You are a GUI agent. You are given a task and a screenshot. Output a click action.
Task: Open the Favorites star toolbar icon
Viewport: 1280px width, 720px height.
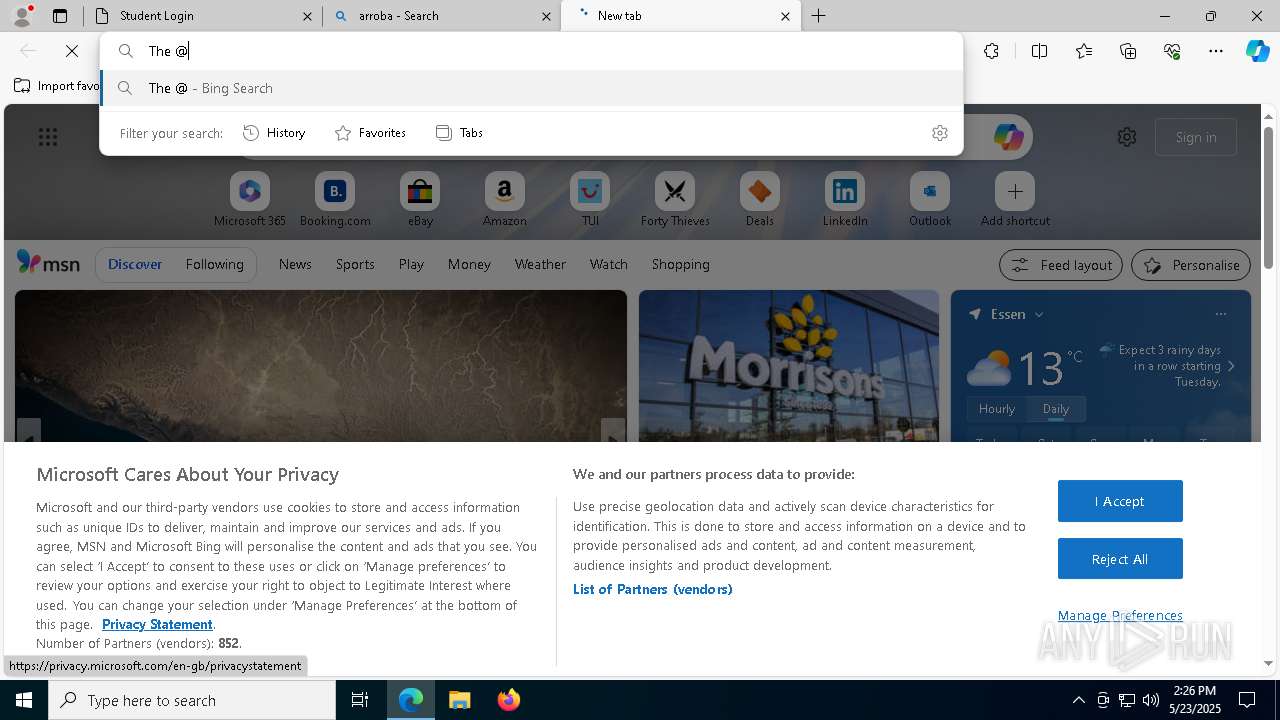pyautogui.click(x=1084, y=51)
